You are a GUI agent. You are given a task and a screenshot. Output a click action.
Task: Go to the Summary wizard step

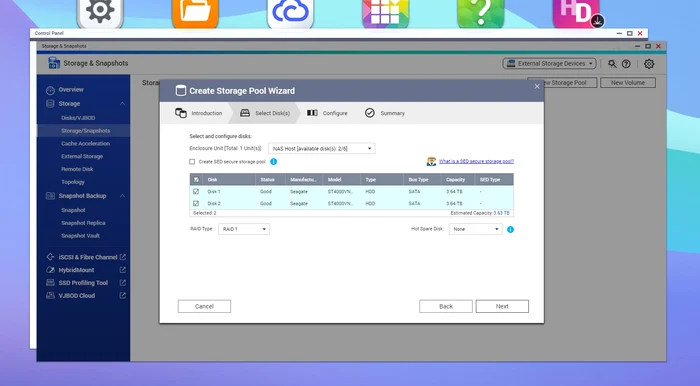click(x=385, y=113)
